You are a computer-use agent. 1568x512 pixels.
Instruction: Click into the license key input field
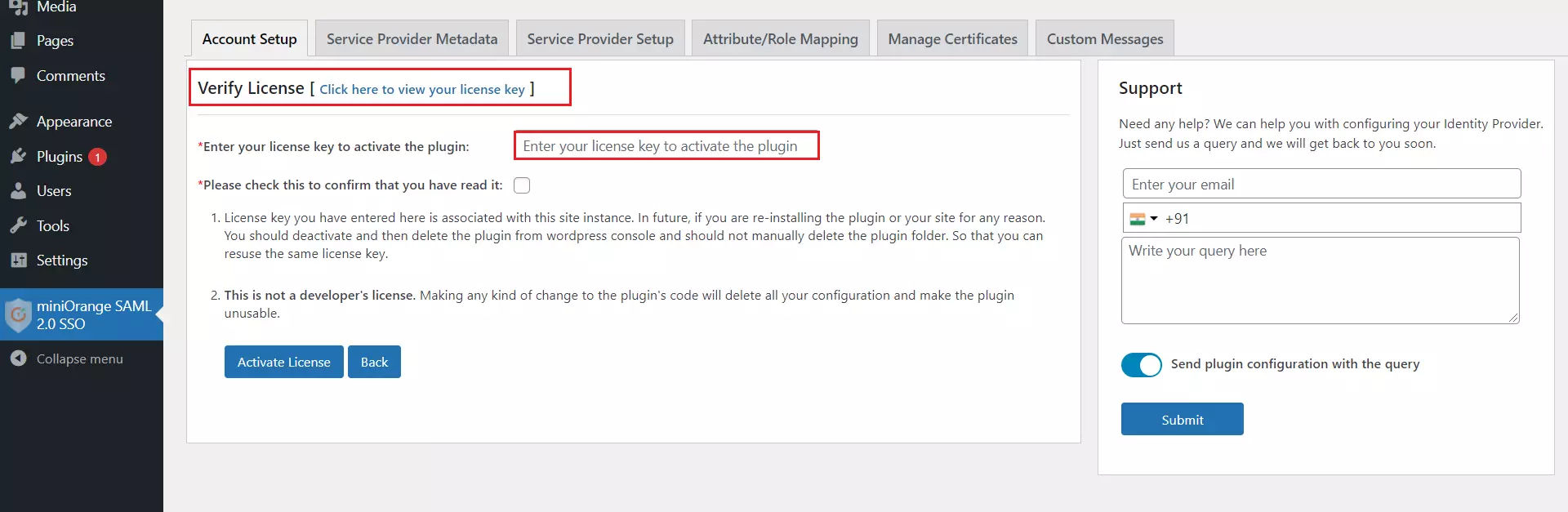(666, 145)
